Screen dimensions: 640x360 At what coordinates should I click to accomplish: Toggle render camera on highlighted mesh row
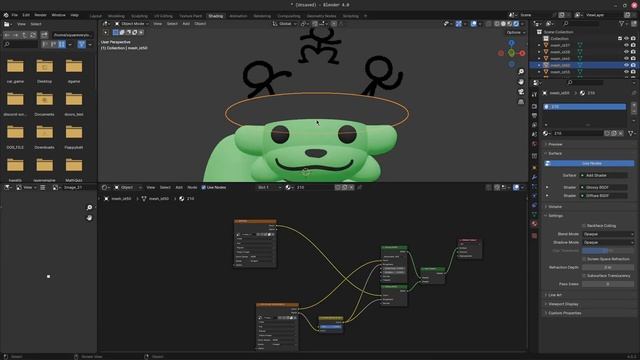[x=633, y=65]
